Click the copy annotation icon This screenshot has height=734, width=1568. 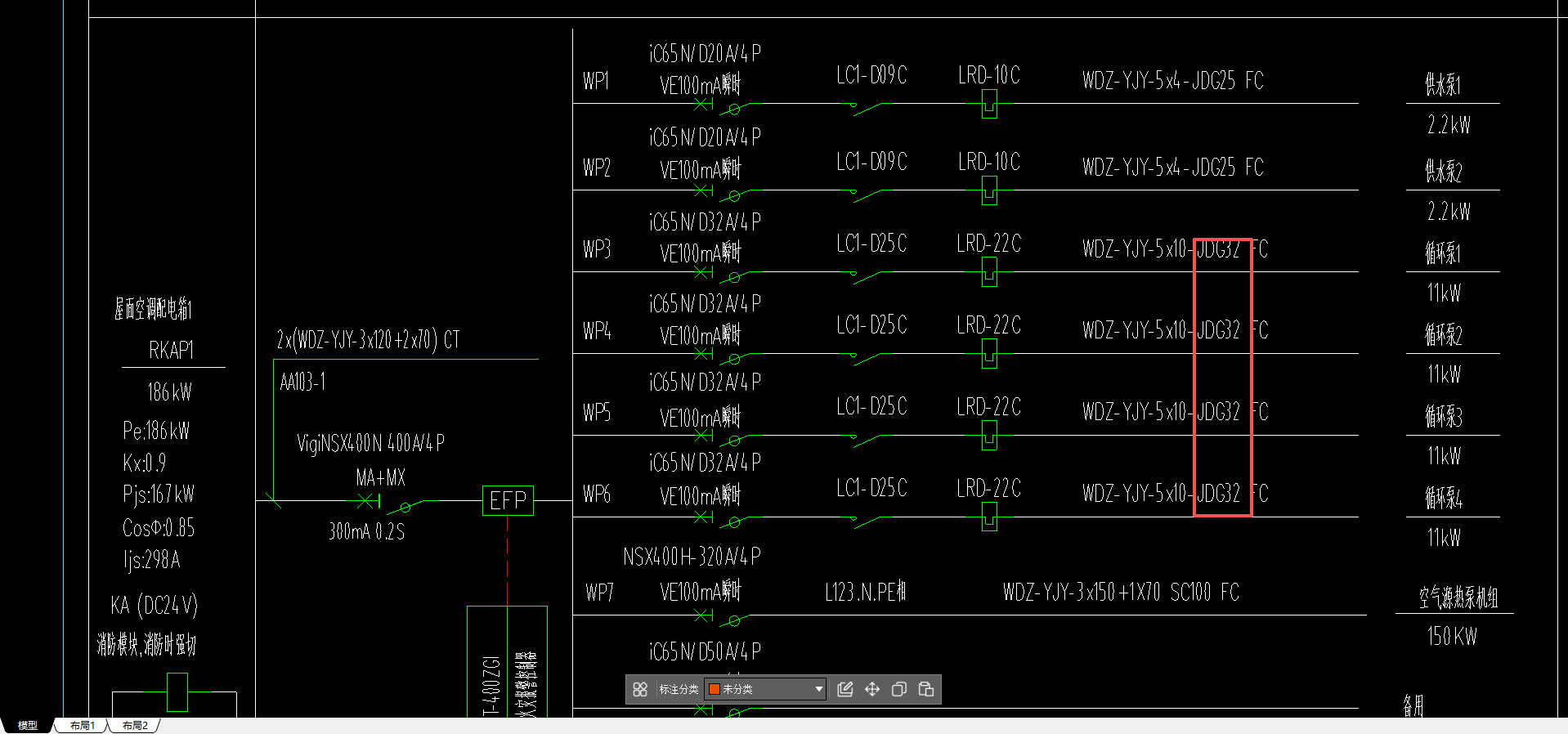point(899,689)
